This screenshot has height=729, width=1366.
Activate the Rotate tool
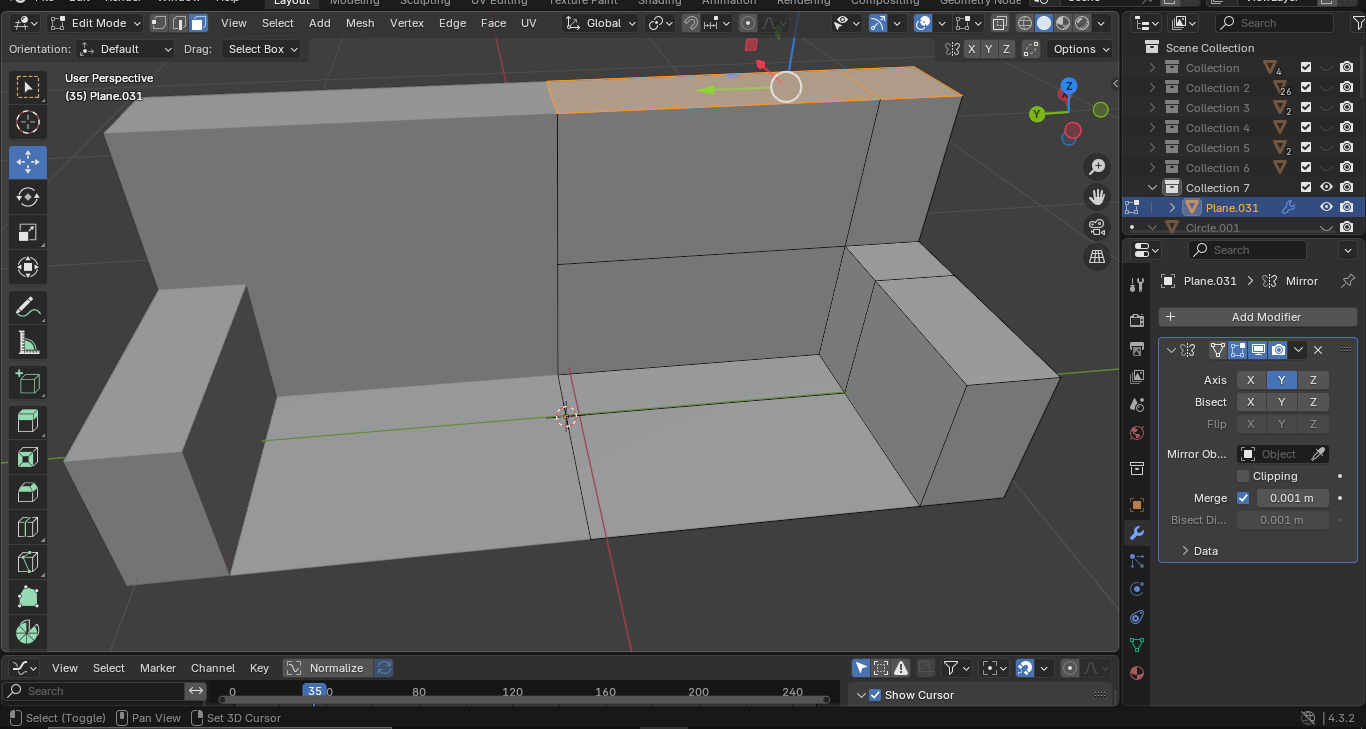tap(28, 197)
